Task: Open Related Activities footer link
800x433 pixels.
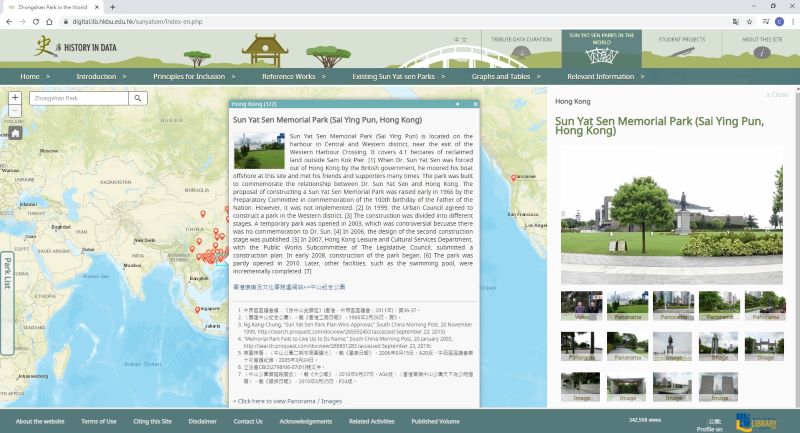Action: (371, 422)
